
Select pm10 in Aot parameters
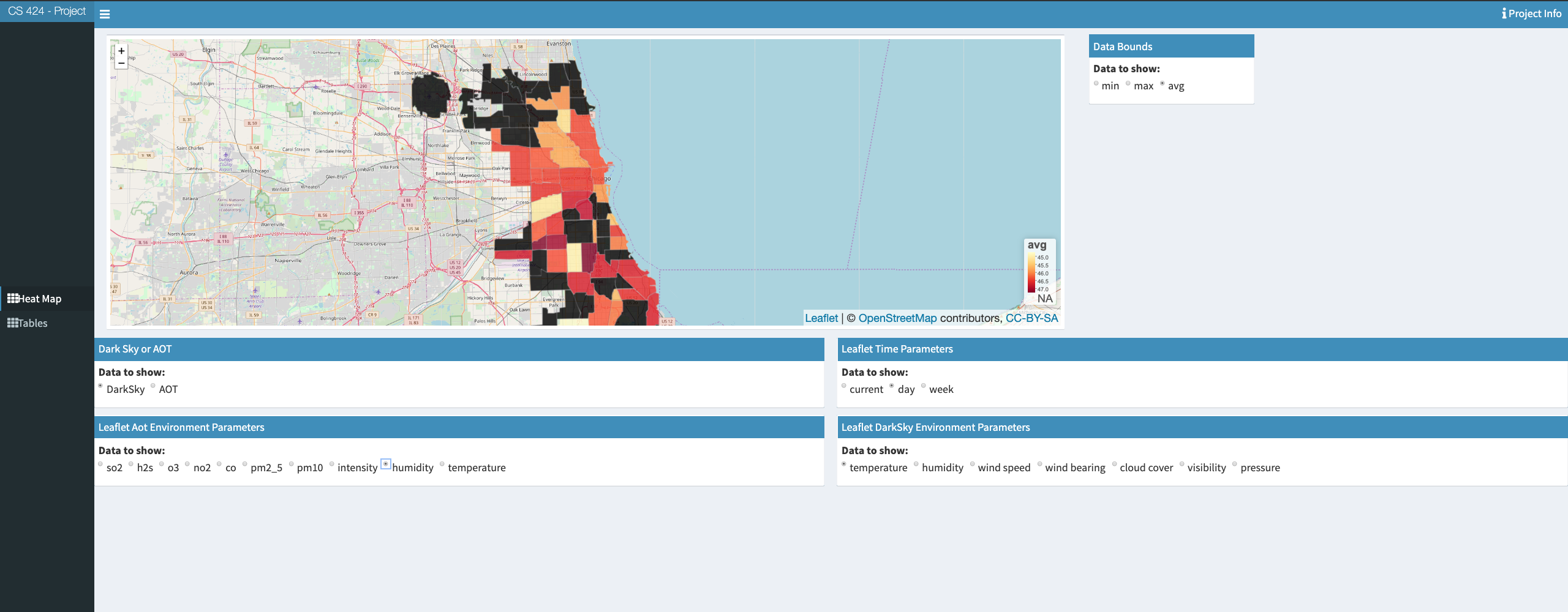coord(292,465)
